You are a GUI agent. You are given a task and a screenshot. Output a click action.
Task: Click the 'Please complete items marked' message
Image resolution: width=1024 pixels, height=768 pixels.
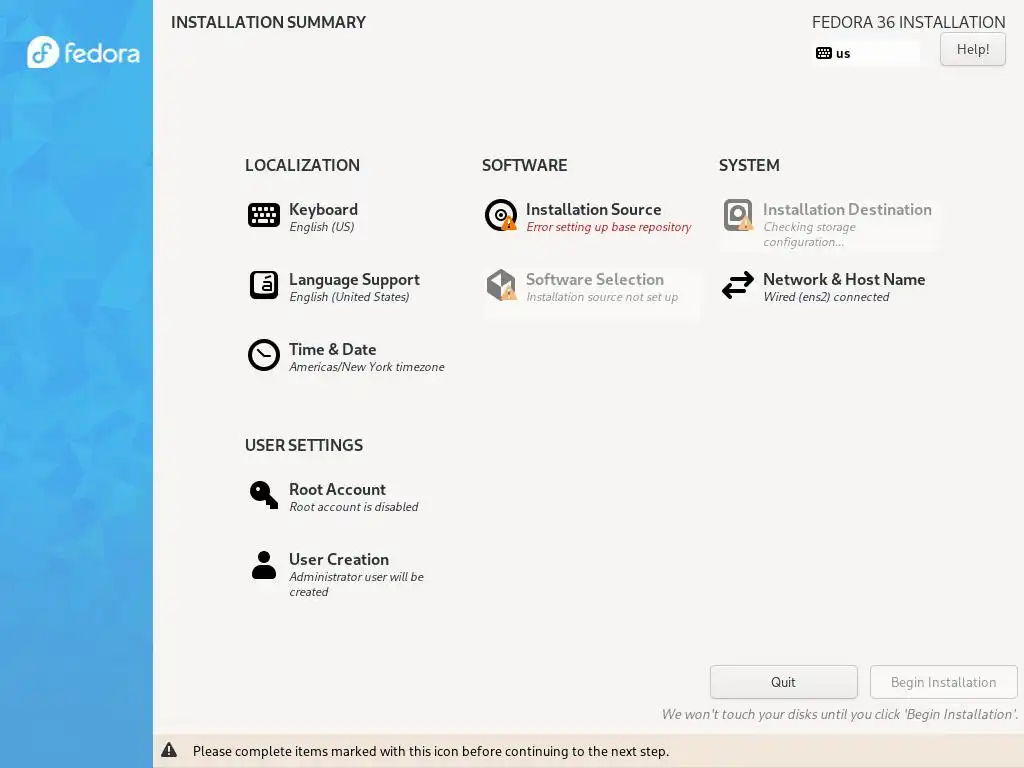[430, 751]
